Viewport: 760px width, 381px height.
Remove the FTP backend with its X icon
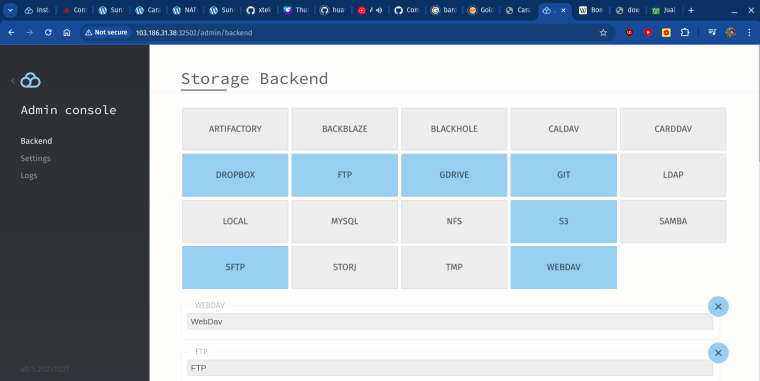pyautogui.click(x=718, y=353)
